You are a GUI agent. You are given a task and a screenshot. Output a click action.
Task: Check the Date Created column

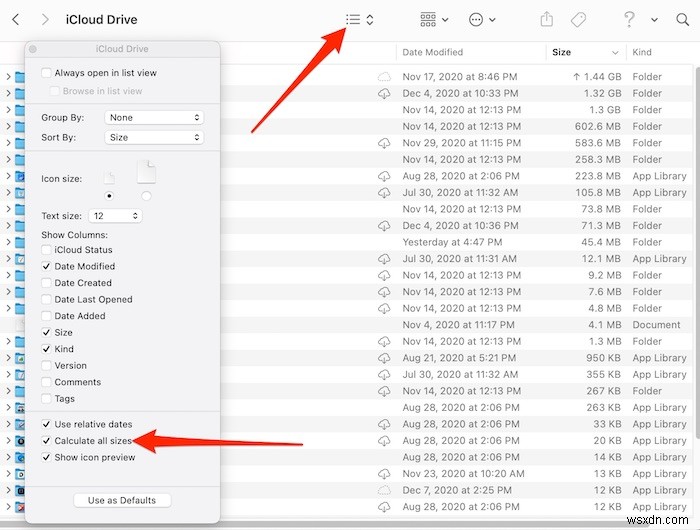pyautogui.click(x=46, y=283)
